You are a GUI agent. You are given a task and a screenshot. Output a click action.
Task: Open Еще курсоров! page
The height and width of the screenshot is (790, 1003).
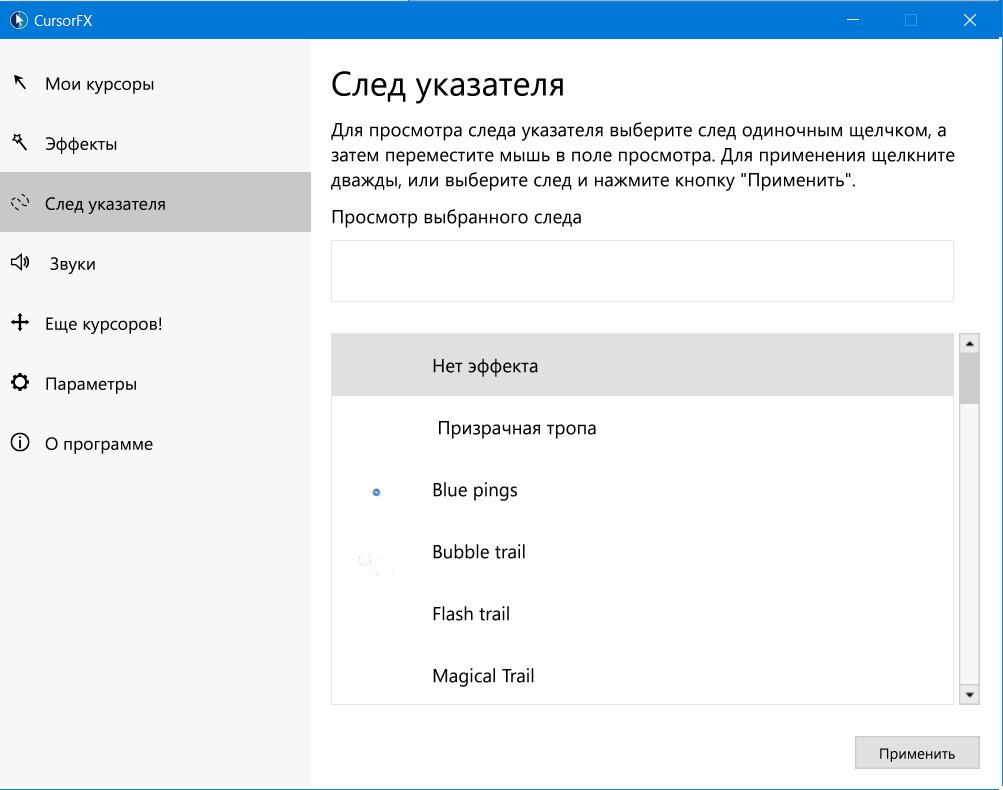(155, 322)
